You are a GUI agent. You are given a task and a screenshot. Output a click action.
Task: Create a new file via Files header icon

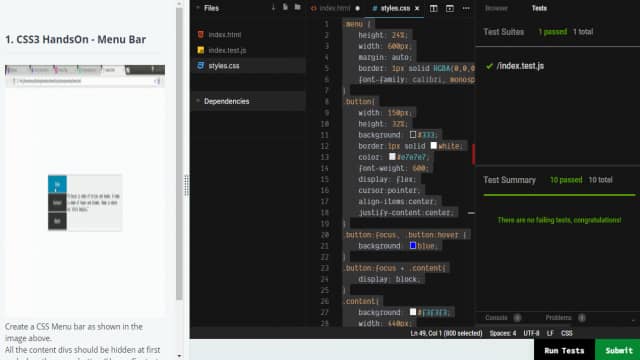point(285,7)
